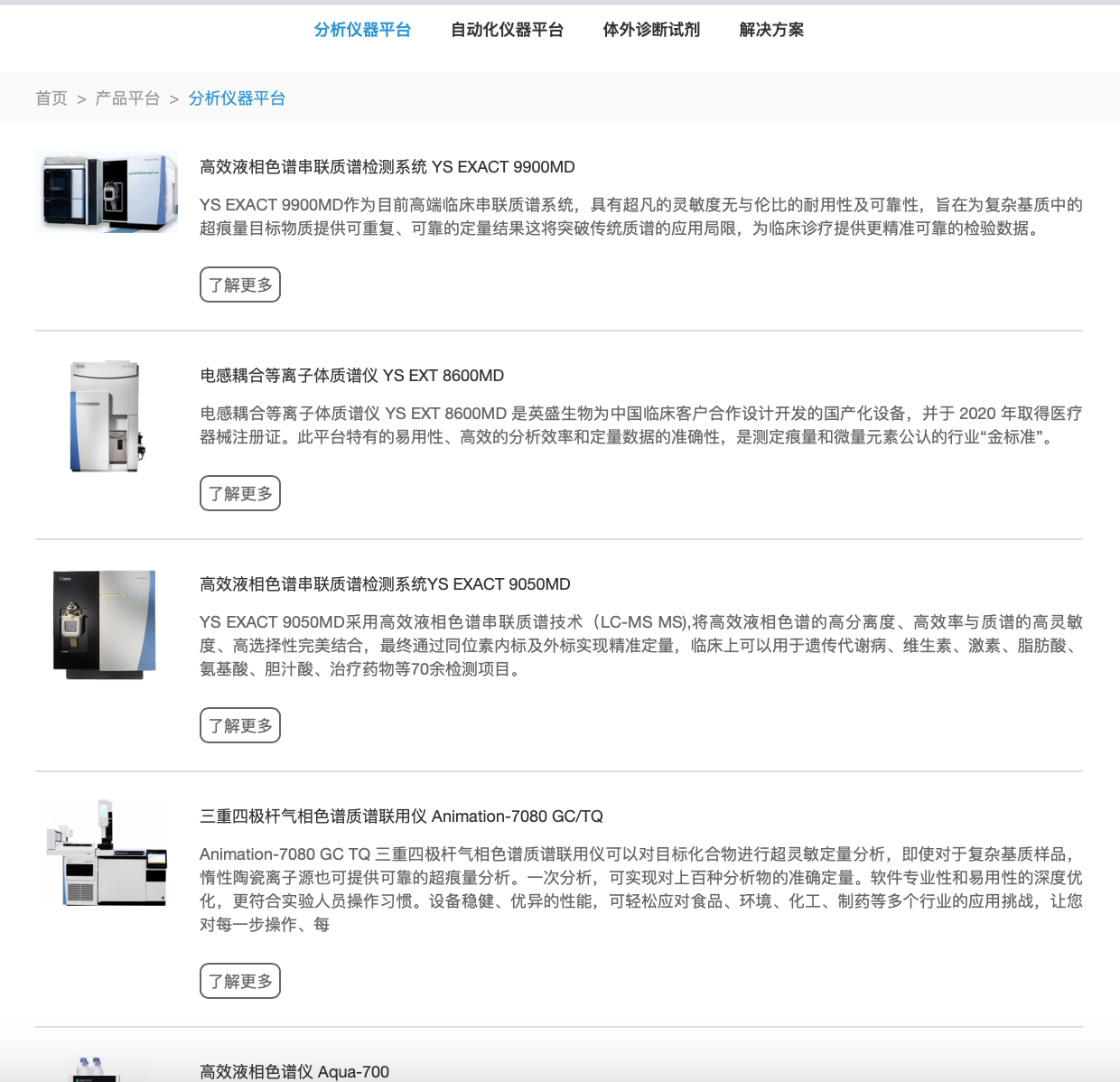Click the YS EXACT 9050MD product image
Image resolution: width=1120 pixels, height=1082 pixels.
[x=106, y=624]
